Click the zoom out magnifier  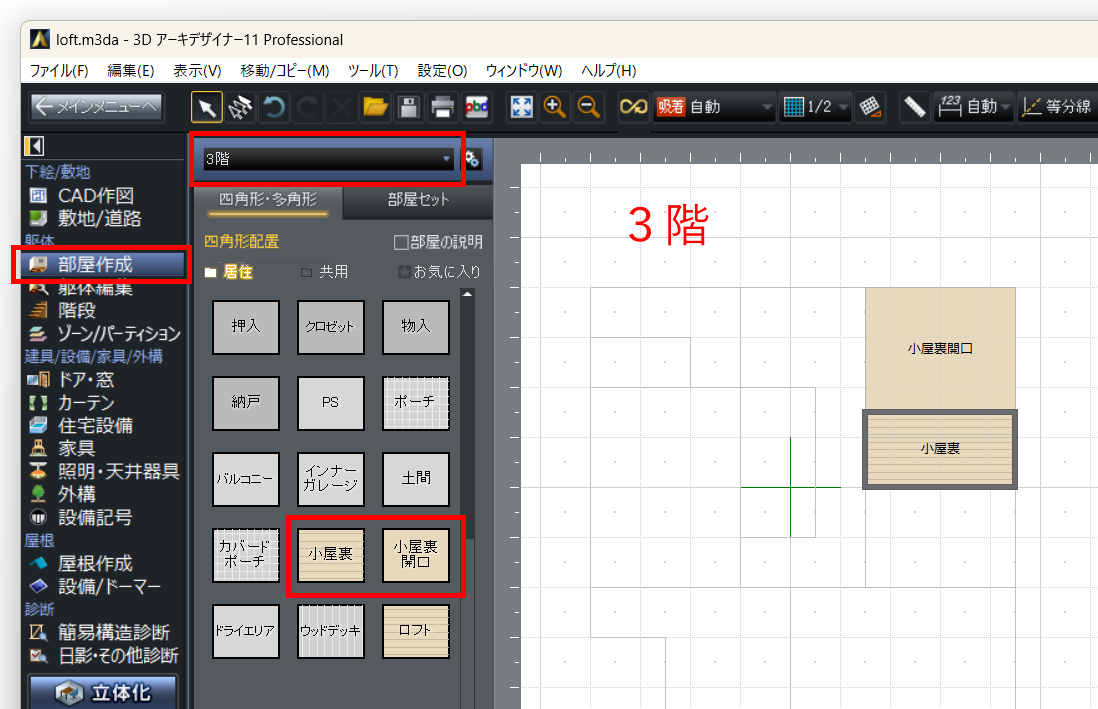point(589,107)
